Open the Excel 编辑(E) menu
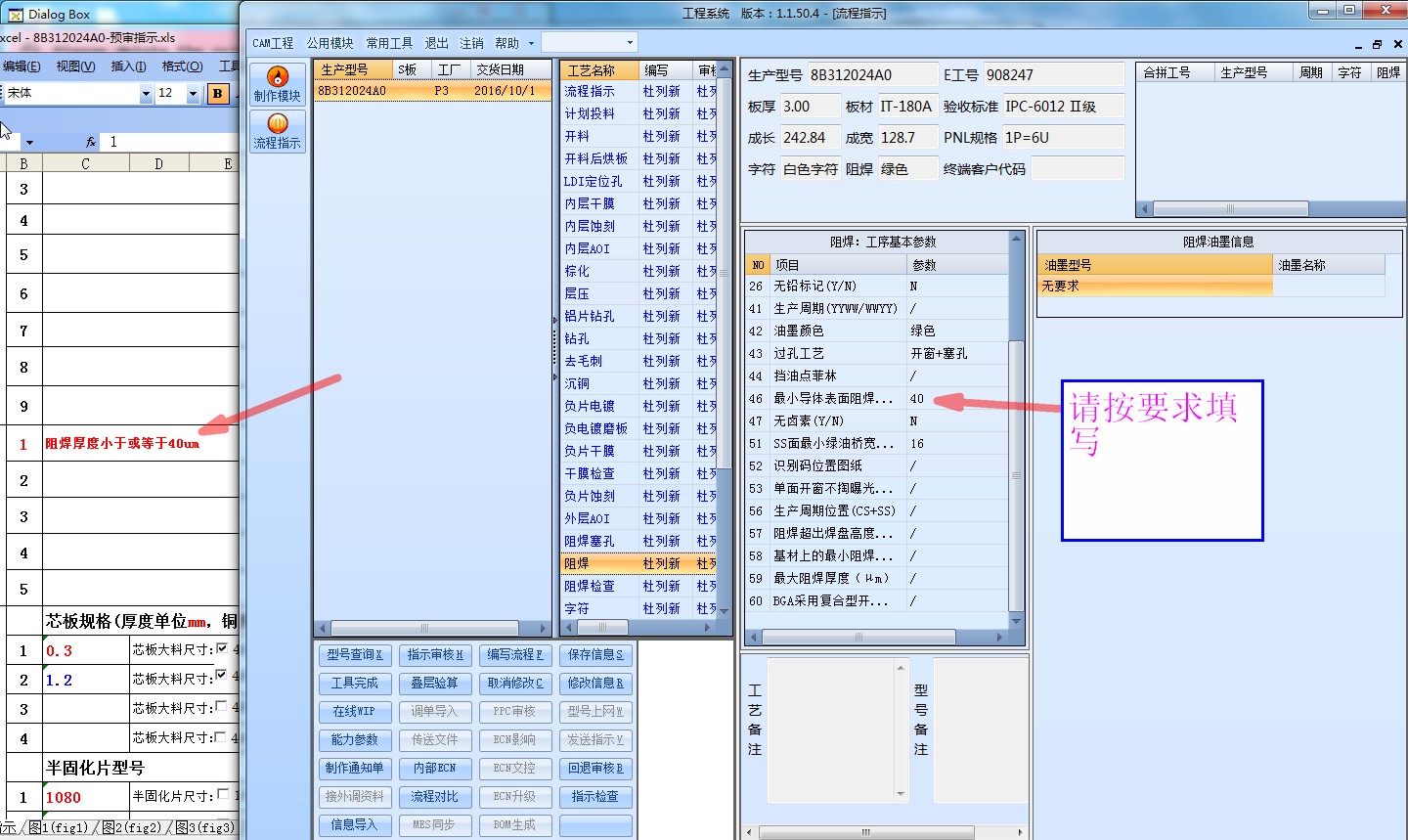Screen dimensions: 1408x840 click(x=22, y=66)
